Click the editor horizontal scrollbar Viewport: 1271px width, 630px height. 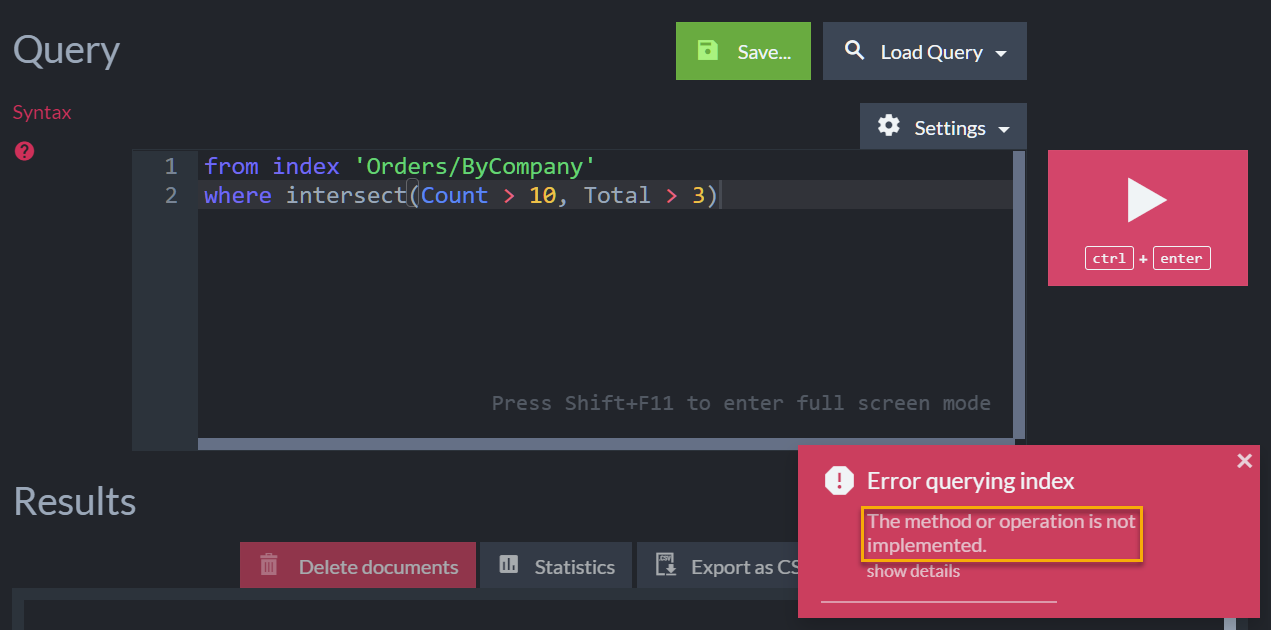click(x=605, y=444)
